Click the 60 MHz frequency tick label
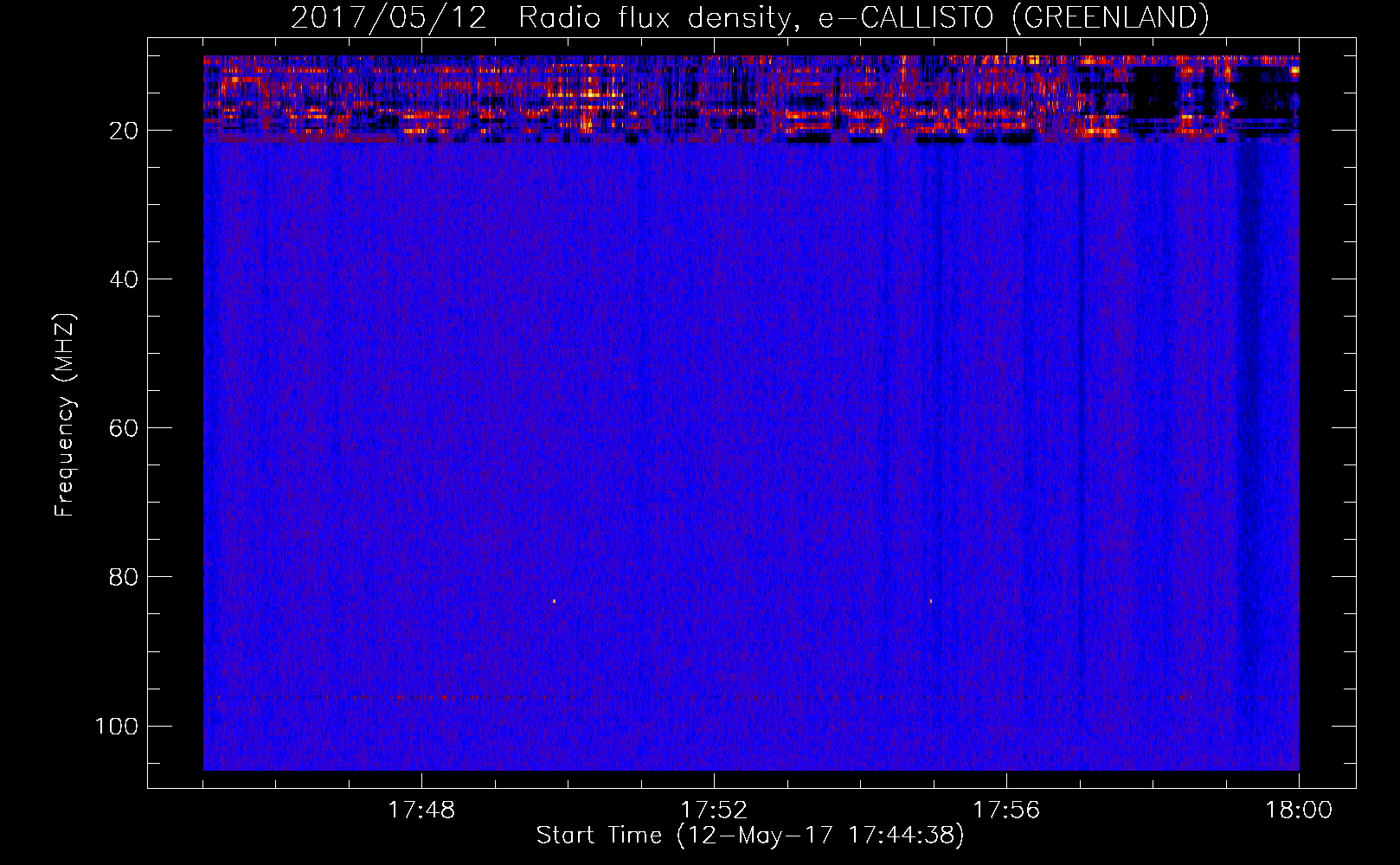 pyautogui.click(x=124, y=428)
